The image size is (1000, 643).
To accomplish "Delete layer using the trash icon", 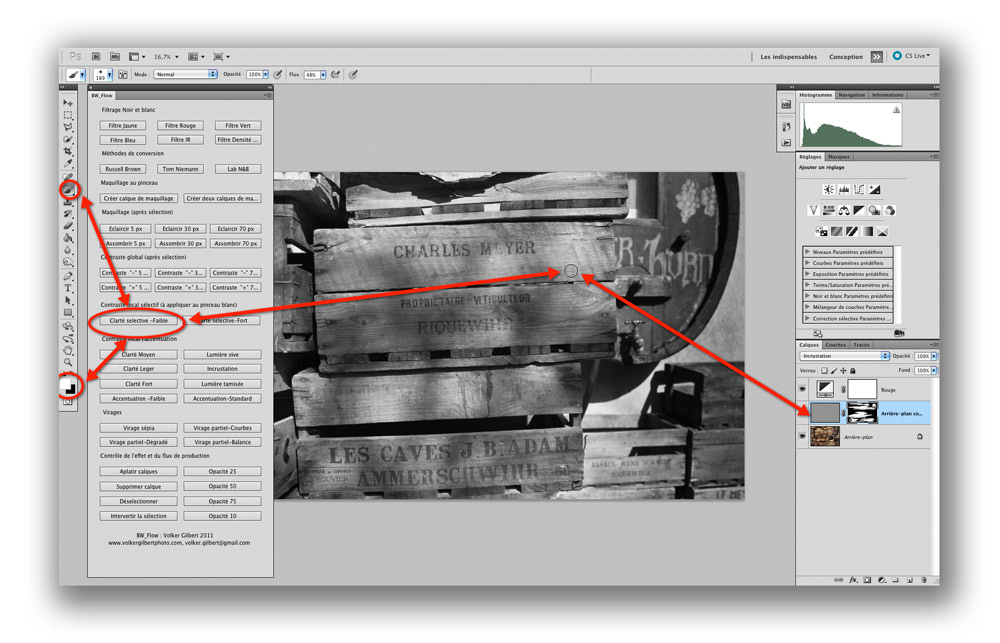I will point(923,580).
